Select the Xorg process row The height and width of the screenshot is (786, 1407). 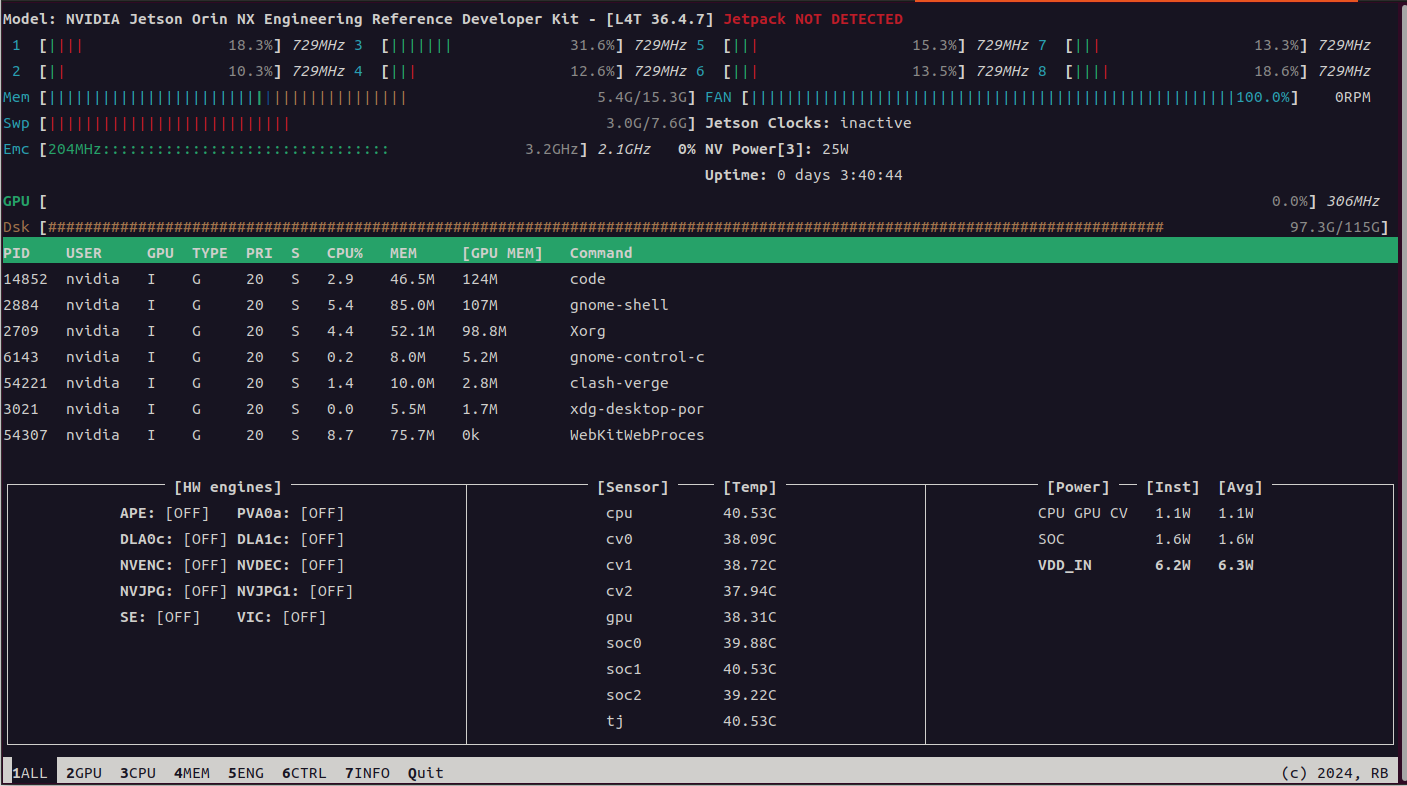(699, 331)
